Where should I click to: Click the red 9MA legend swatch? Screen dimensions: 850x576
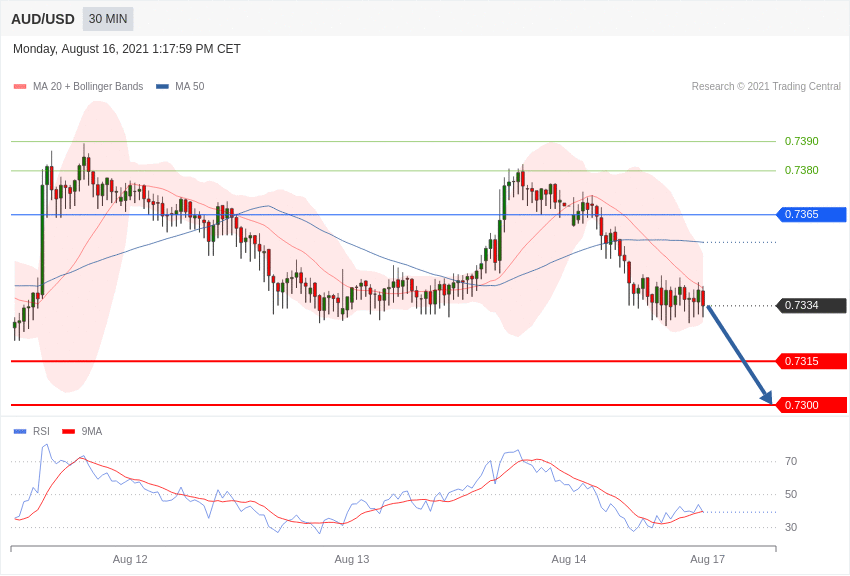point(69,432)
